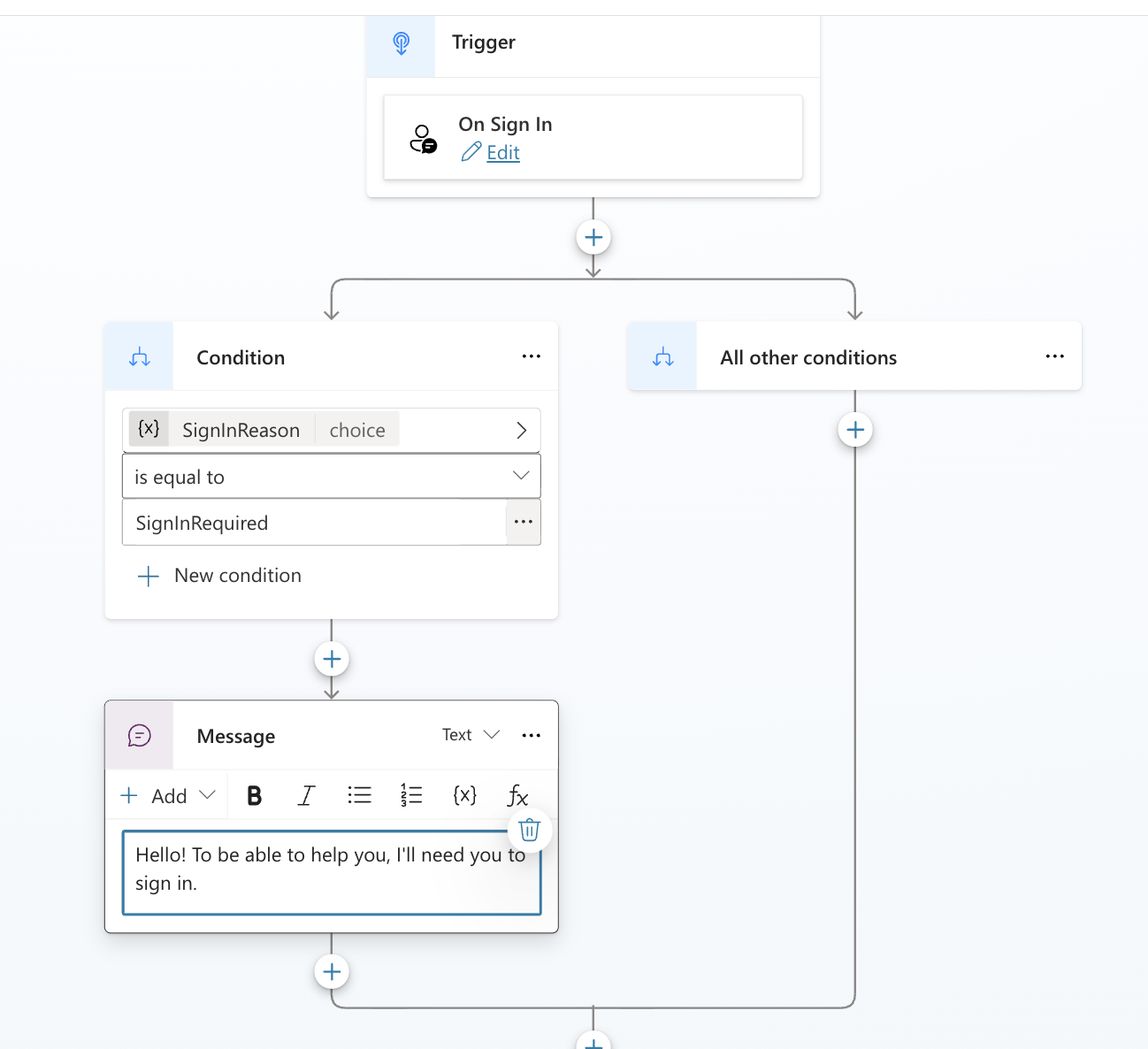Open All other conditions more options menu
Viewport: 1148px width, 1049px height.
pyautogui.click(x=1054, y=356)
